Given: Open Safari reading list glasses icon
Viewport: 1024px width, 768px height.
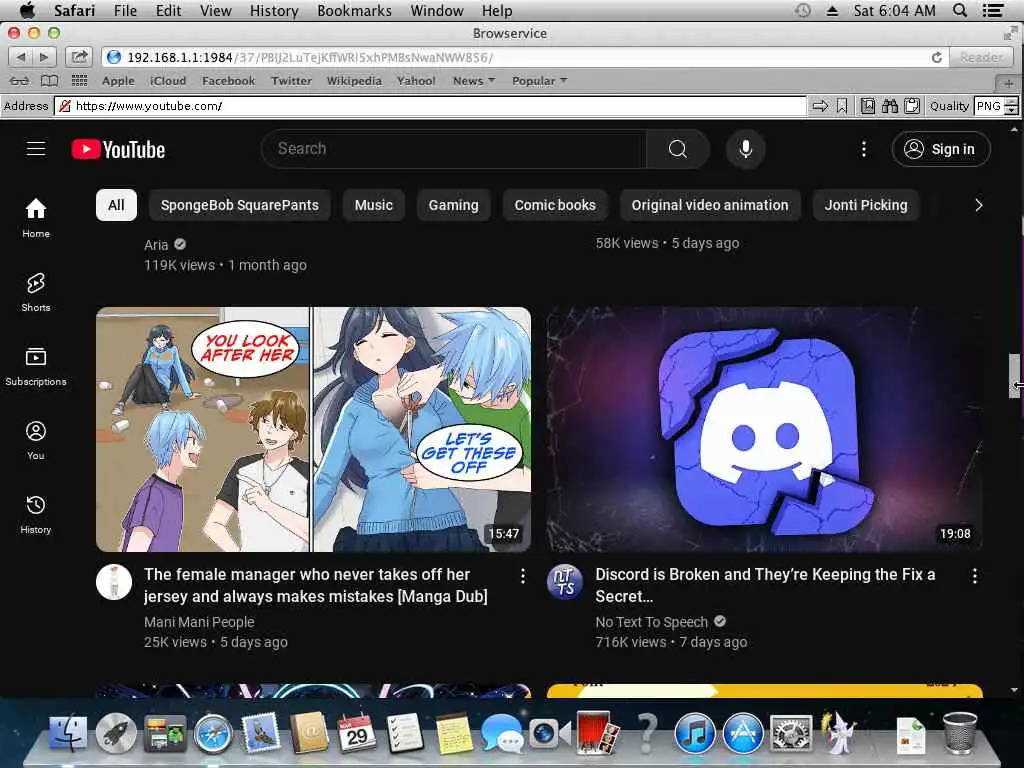Looking at the screenshot, I should click(x=19, y=81).
